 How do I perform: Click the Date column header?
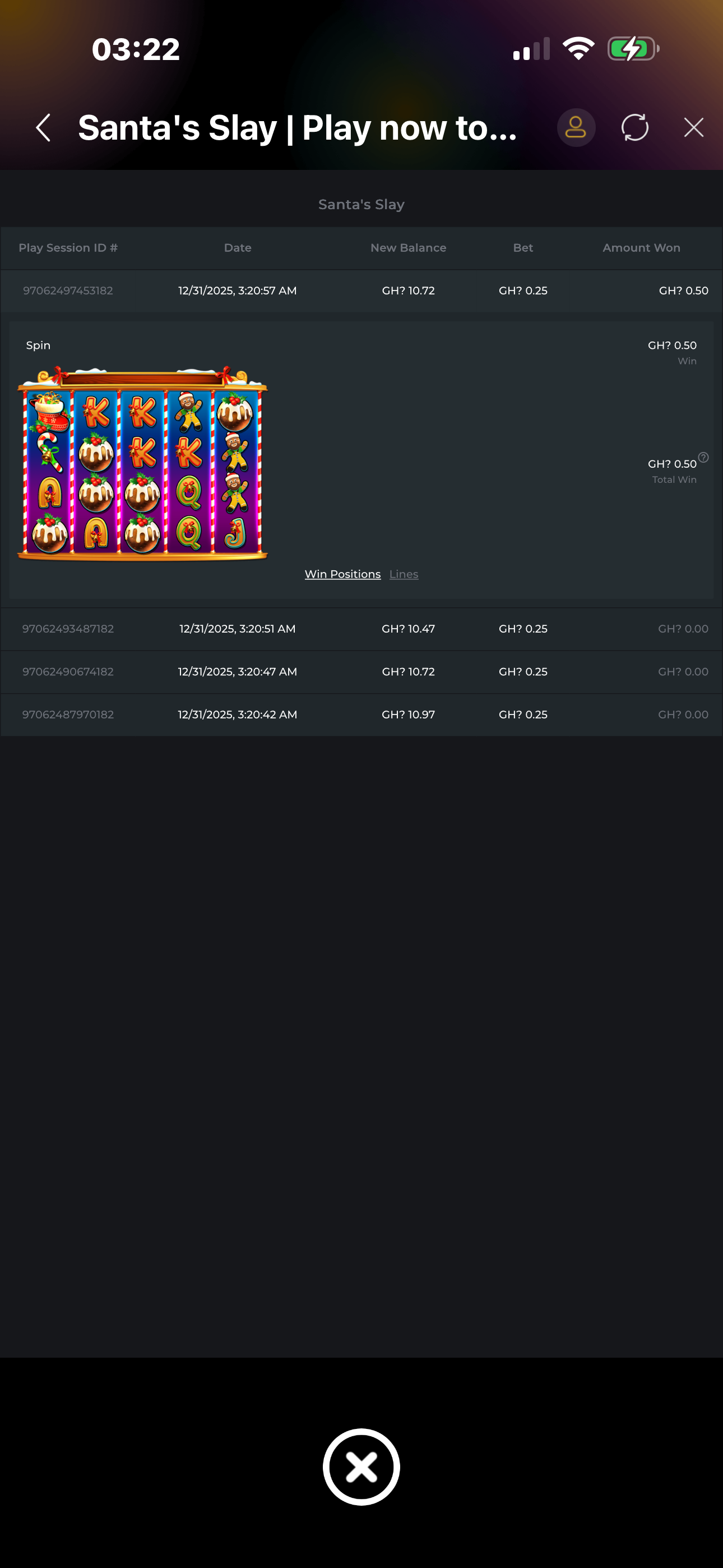(x=237, y=248)
